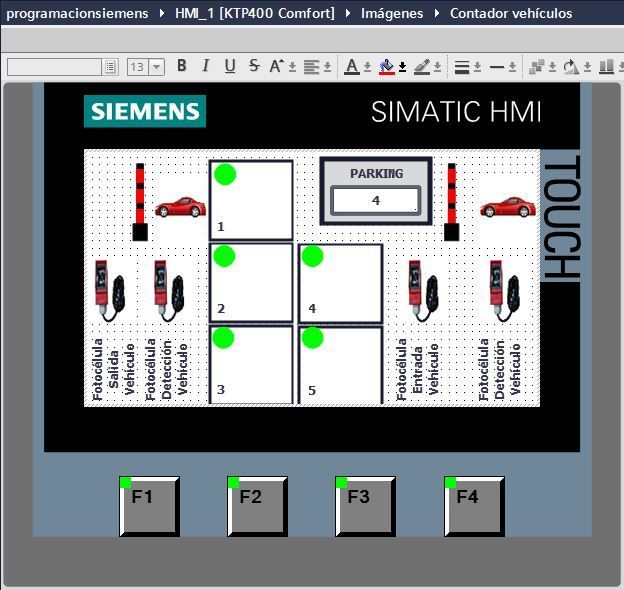The width and height of the screenshot is (624, 590).
Task: Click programacionsiemens in the breadcrumb
Action: (x=77, y=14)
